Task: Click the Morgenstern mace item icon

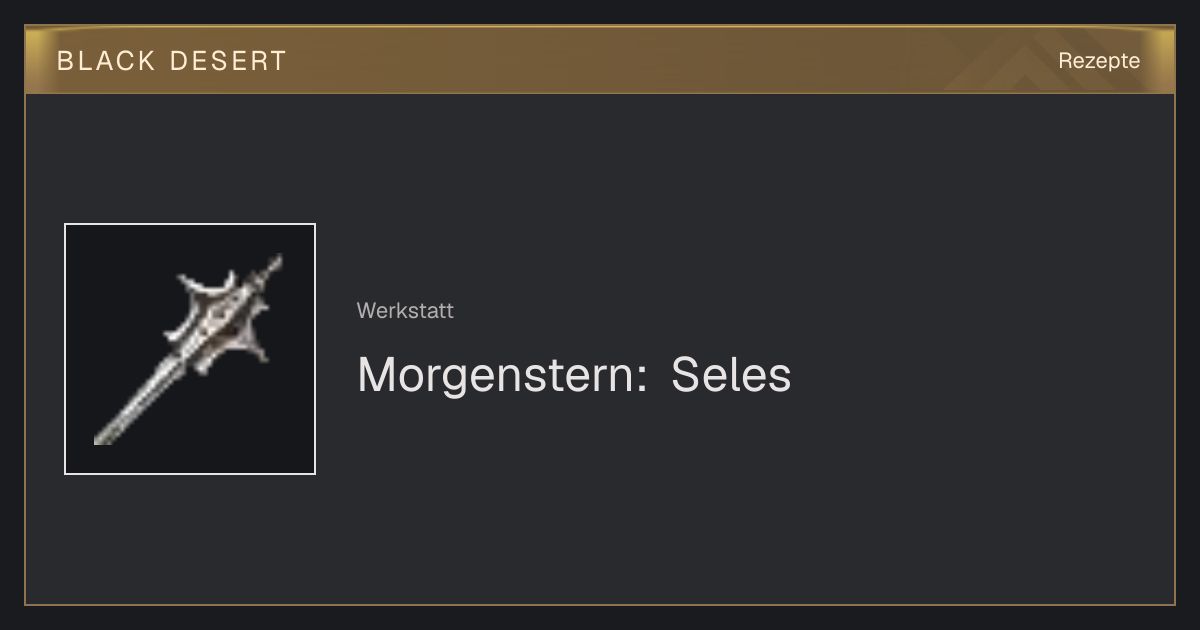Action: [x=189, y=349]
